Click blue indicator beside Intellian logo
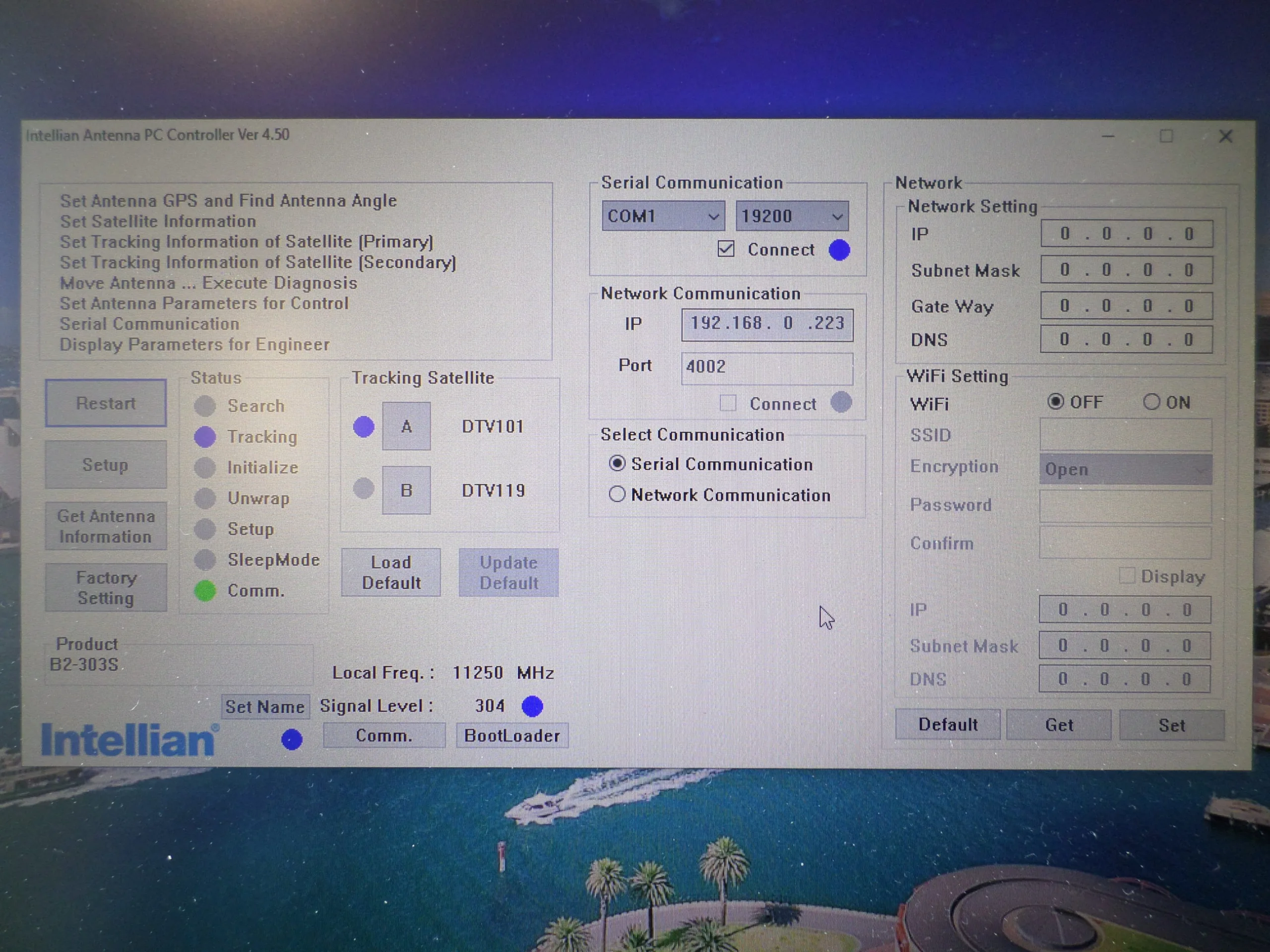Viewport: 1270px width, 952px height. click(292, 739)
